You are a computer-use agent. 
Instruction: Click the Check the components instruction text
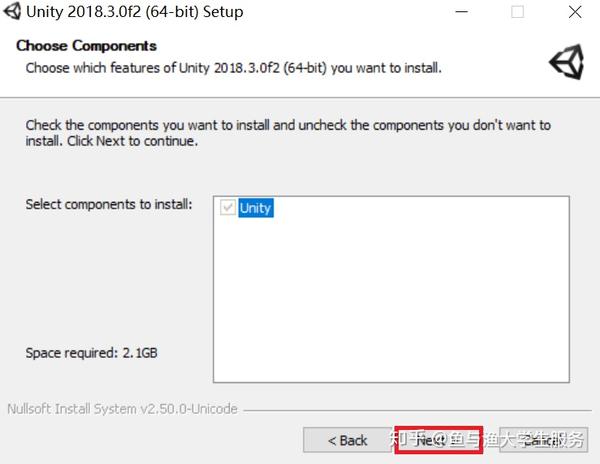pos(288,133)
